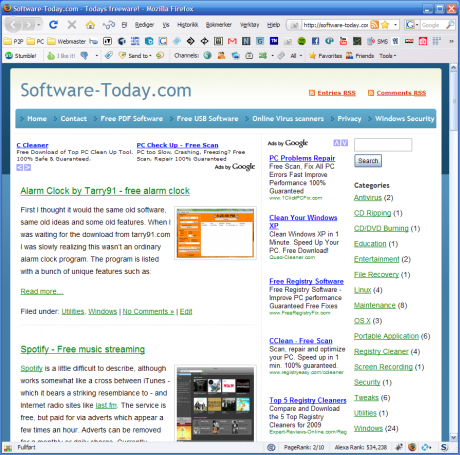Click the Comments RSS feed icon
Screen dimensions: 460x455
click(x=371, y=93)
